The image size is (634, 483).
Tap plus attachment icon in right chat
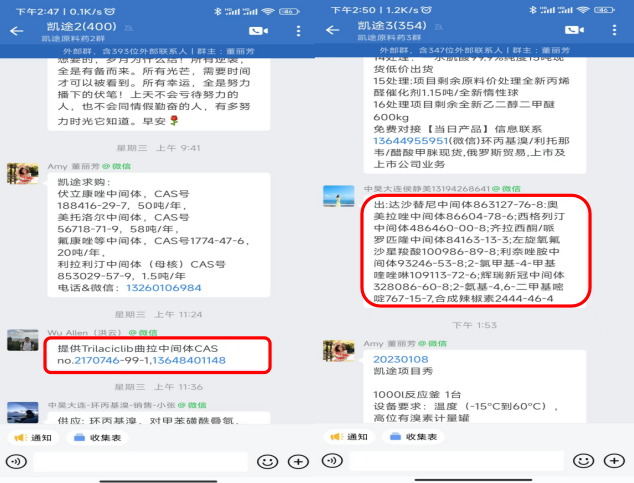coord(614,460)
